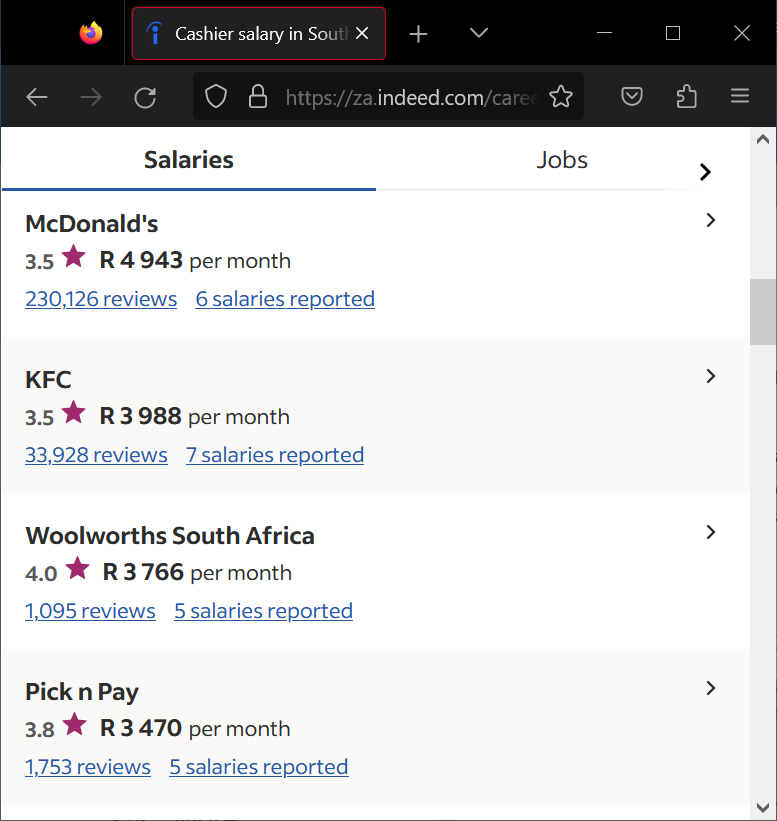Maximize the Firefox window

673,33
